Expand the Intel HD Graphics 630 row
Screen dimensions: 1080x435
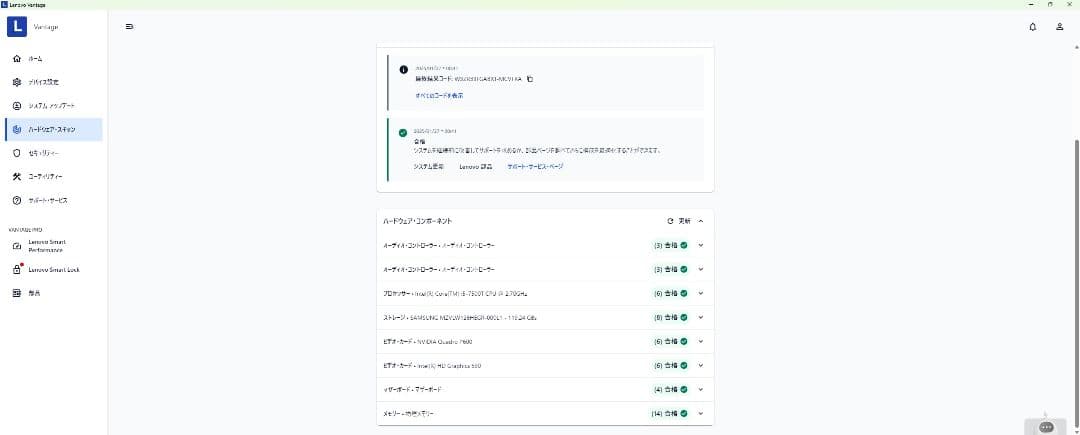click(x=701, y=365)
